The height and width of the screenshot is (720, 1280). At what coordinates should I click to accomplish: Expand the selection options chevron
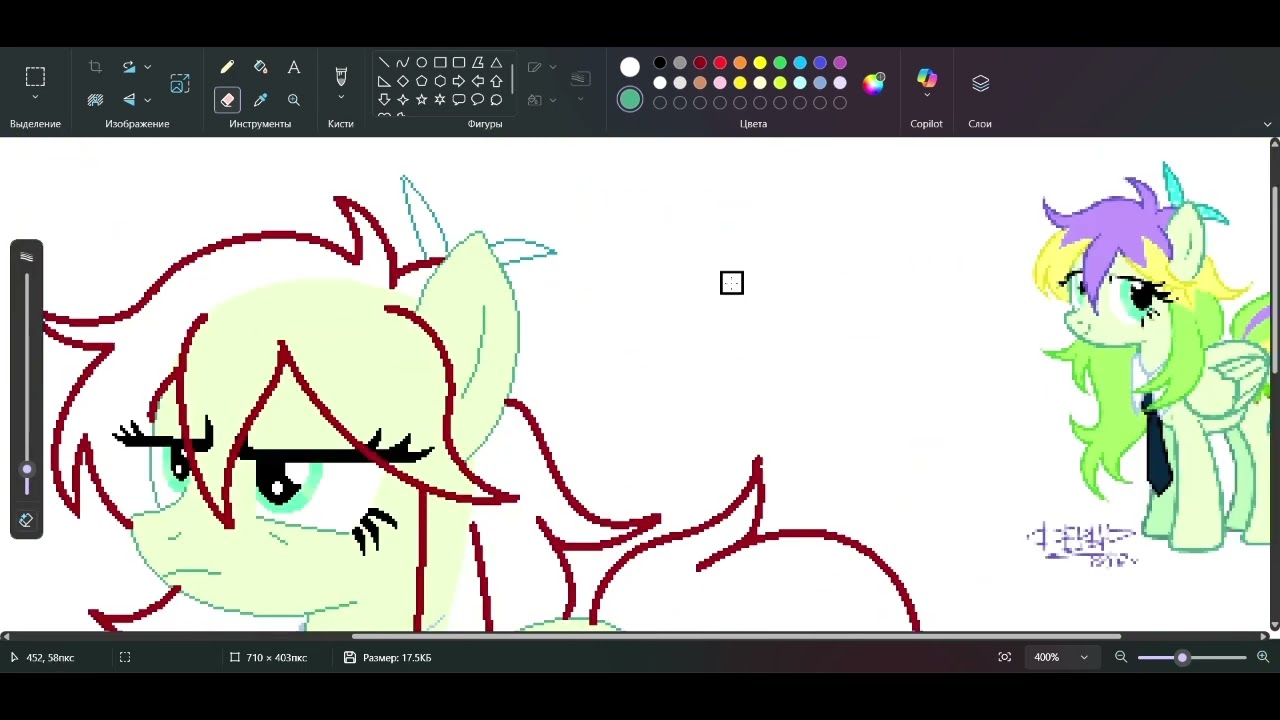point(35,98)
